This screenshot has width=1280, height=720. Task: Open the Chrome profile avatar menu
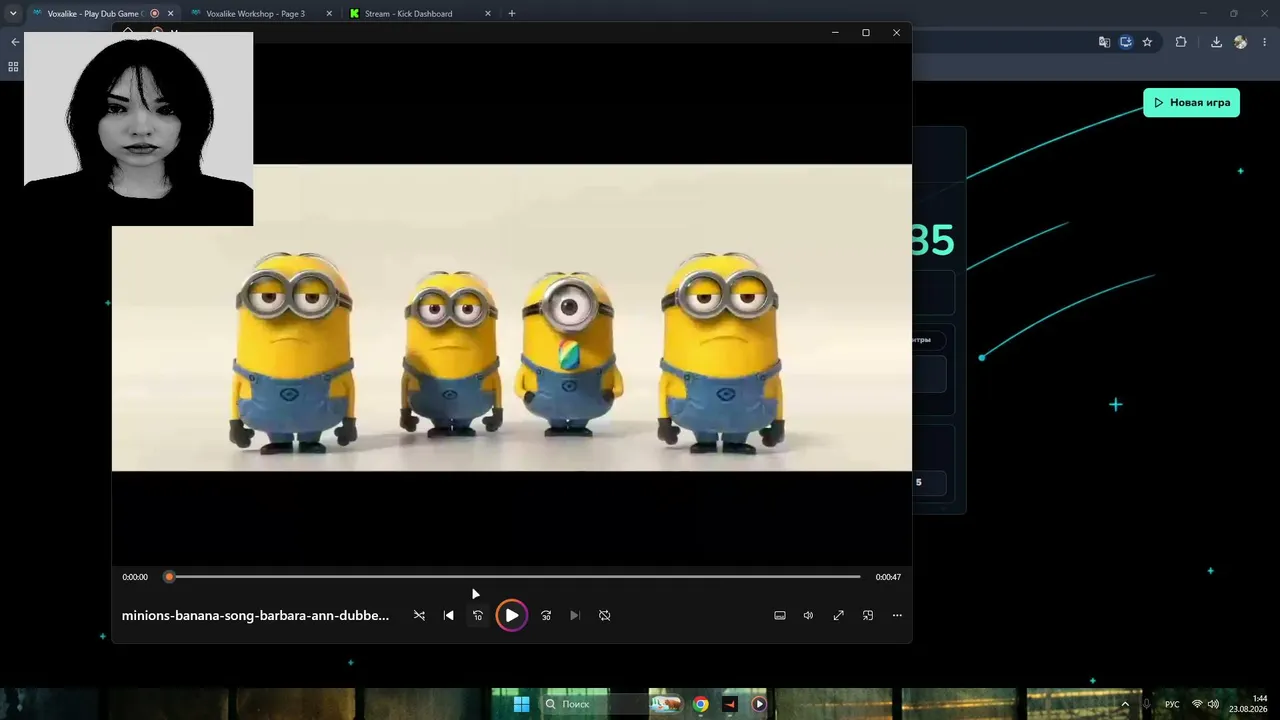(x=1241, y=42)
